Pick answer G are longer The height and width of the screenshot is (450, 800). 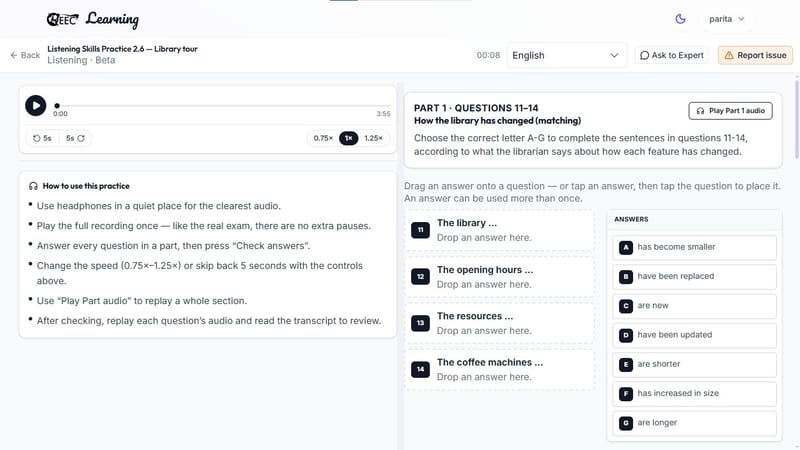pyautogui.click(x=694, y=423)
